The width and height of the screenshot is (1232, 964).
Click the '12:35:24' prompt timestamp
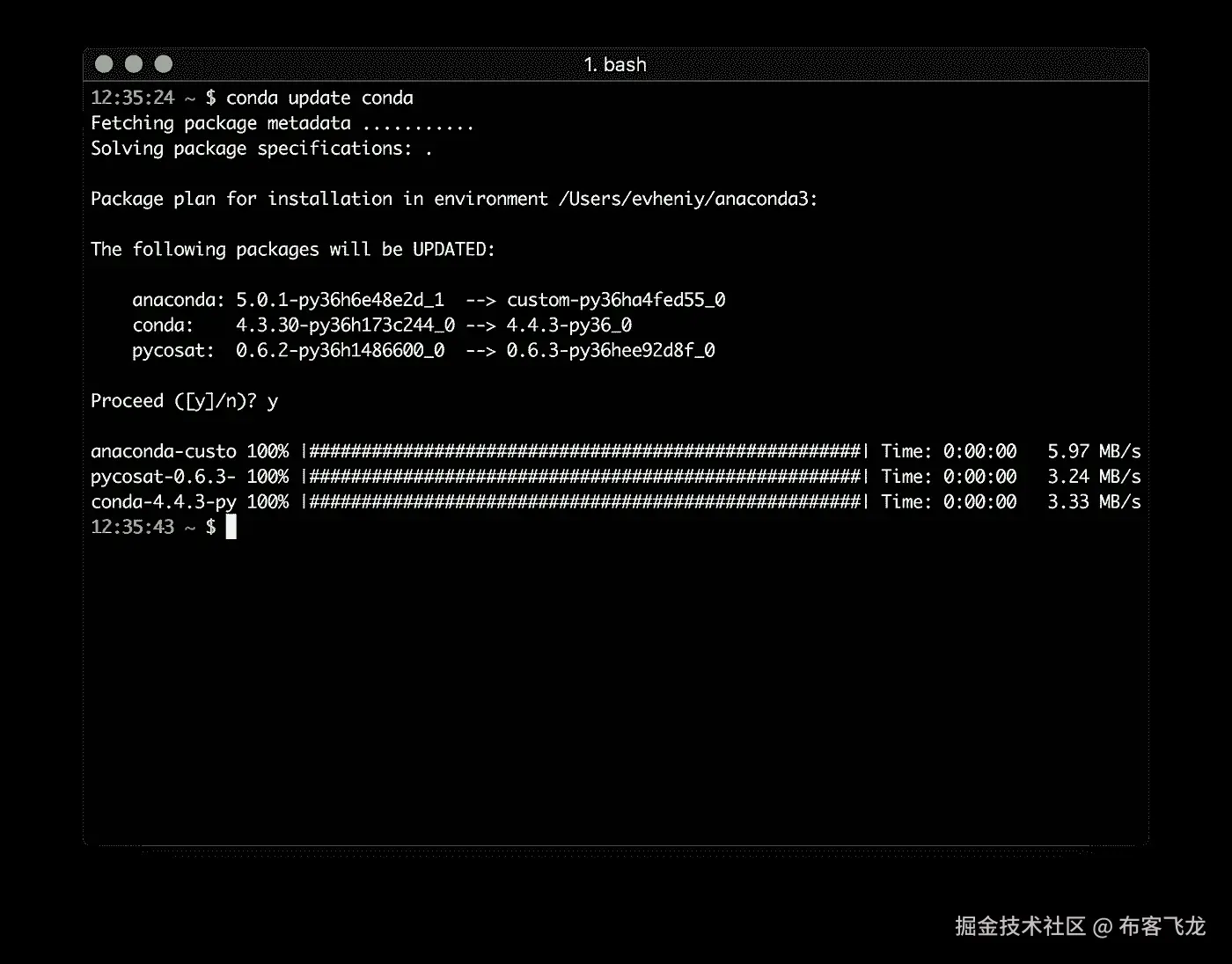point(133,98)
